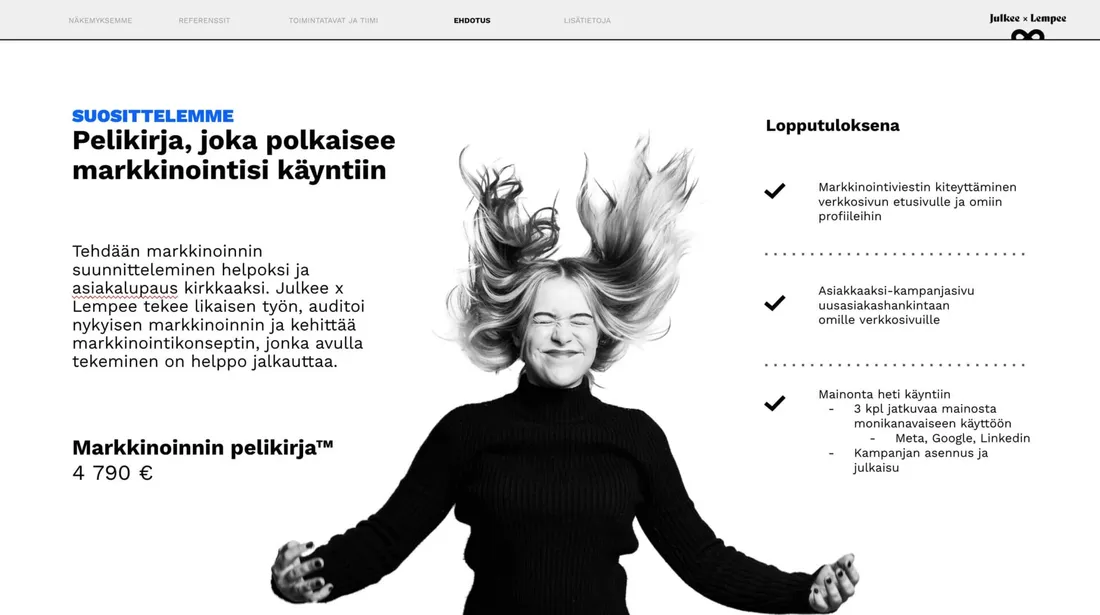The height and width of the screenshot is (615, 1100).
Task: Click the 'Markkinointiviestin kiteyttäminen' result text
Action: click(917, 202)
